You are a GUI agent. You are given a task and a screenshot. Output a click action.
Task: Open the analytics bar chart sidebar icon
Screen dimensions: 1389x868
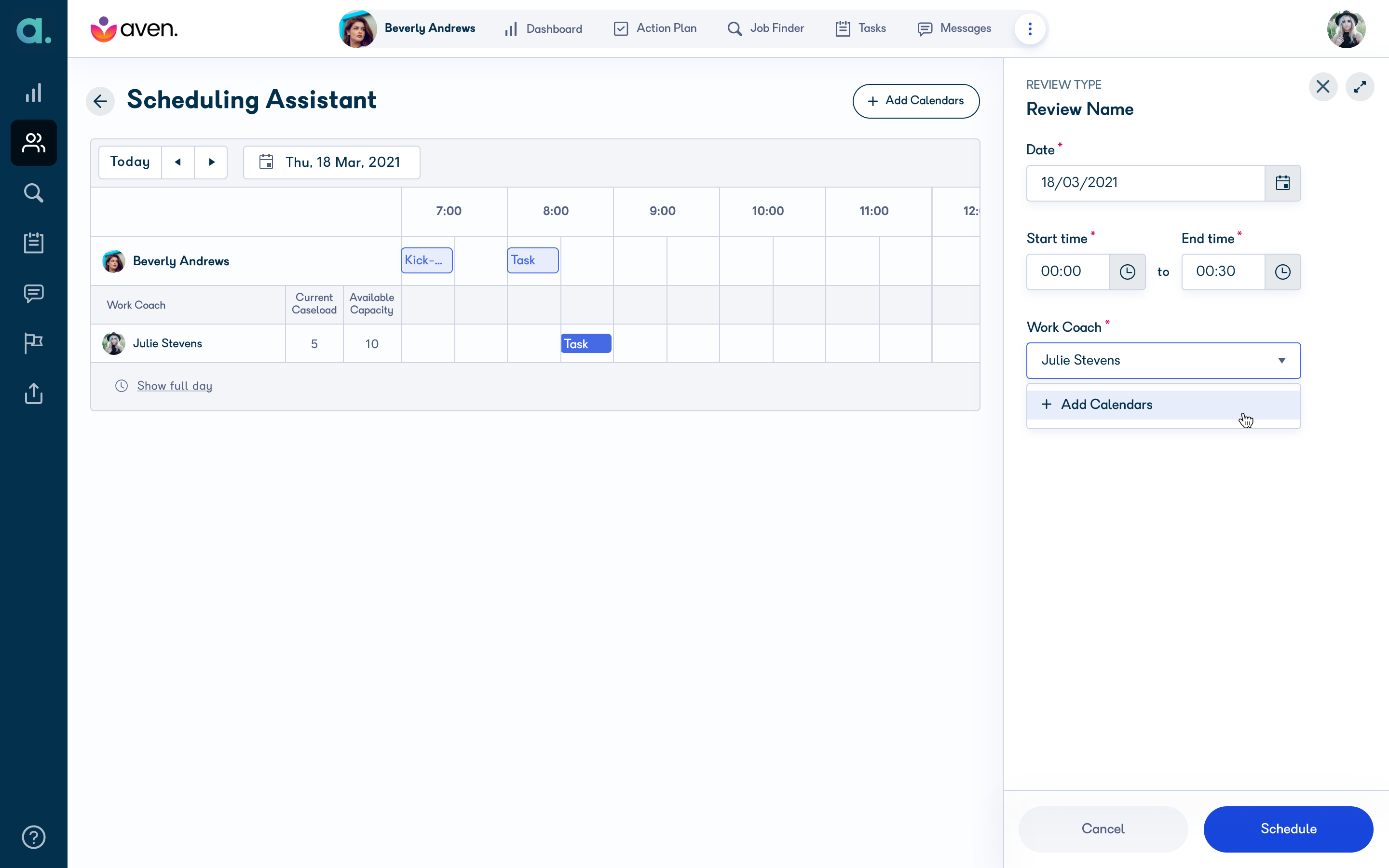(x=33, y=93)
